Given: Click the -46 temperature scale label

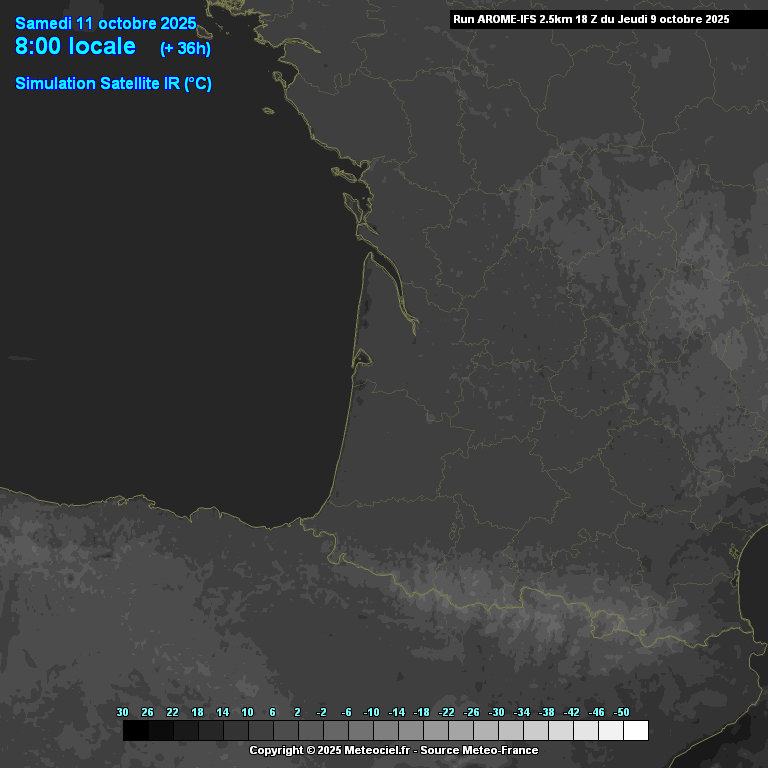Looking at the screenshot, I should pos(596,712).
